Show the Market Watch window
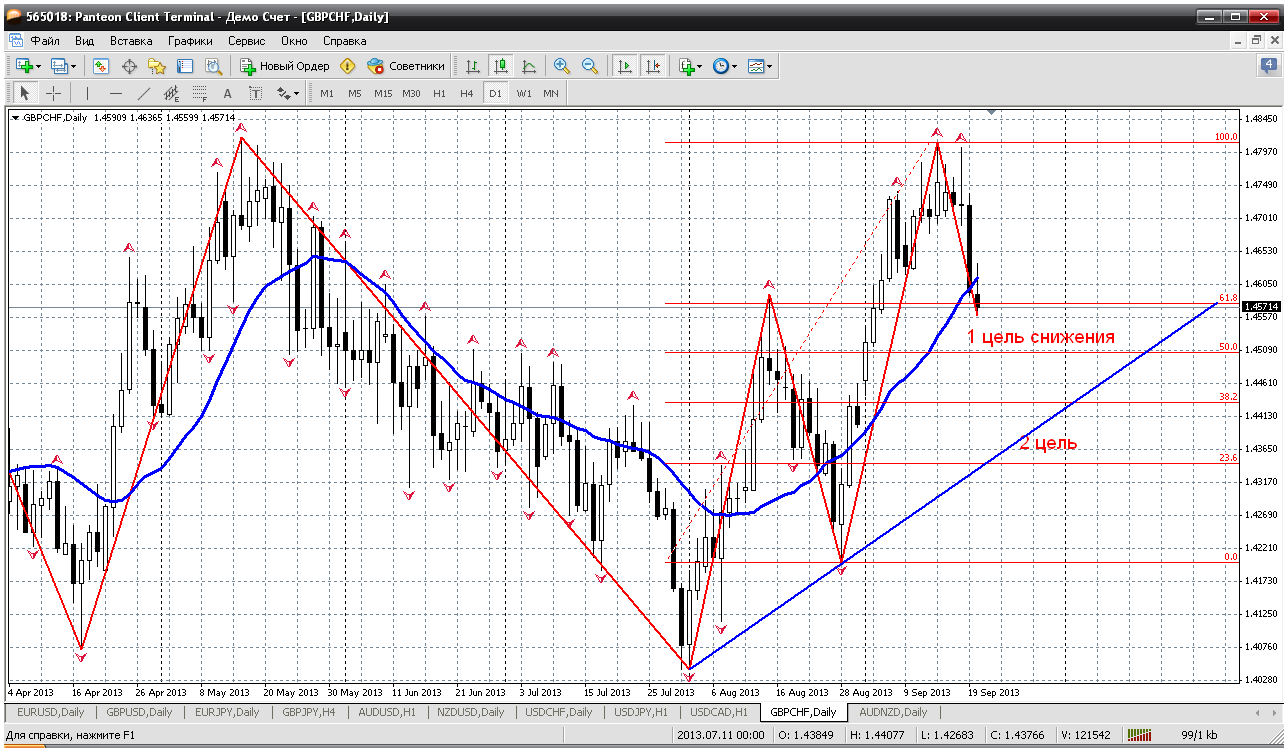Image resolution: width=1288 pixels, height=748 pixels. pos(101,66)
